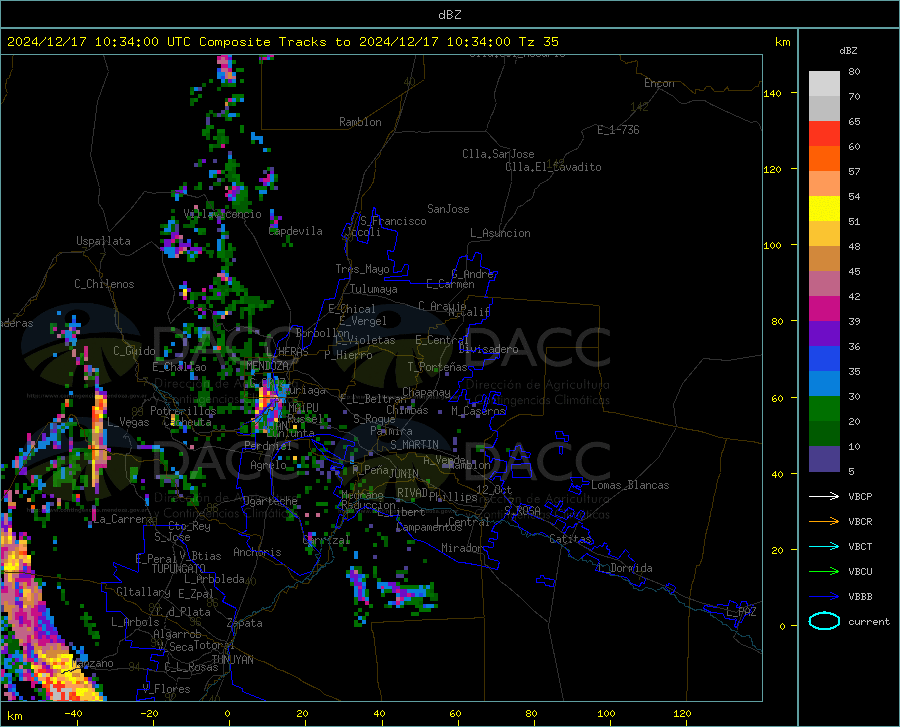Click the Composite Tracks timestamp header text
The image size is (900, 727).
283,42
